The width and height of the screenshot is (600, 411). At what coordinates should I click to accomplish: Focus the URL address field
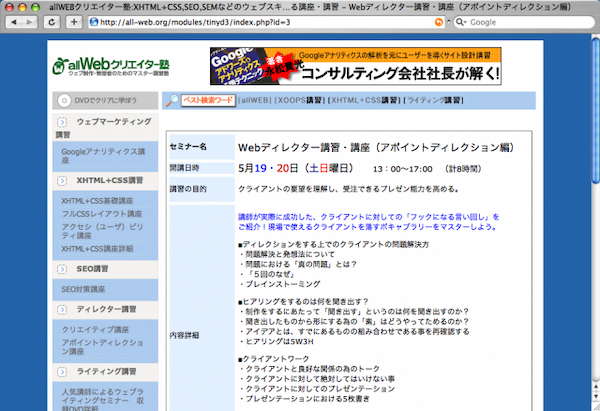267,22
